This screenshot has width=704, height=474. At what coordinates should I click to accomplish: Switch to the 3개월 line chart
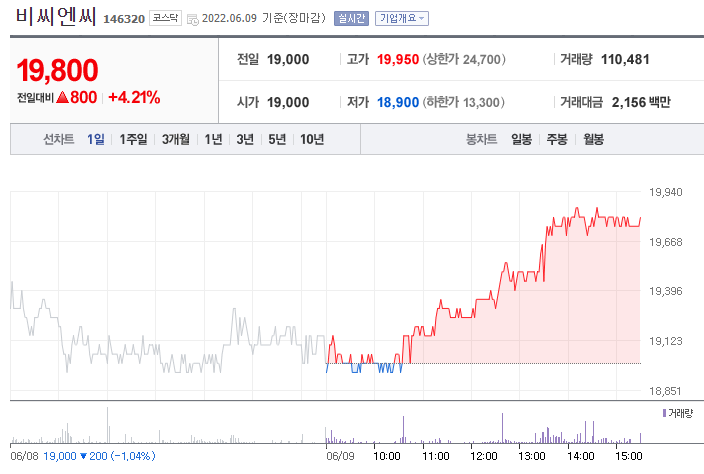(x=176, y=139)
